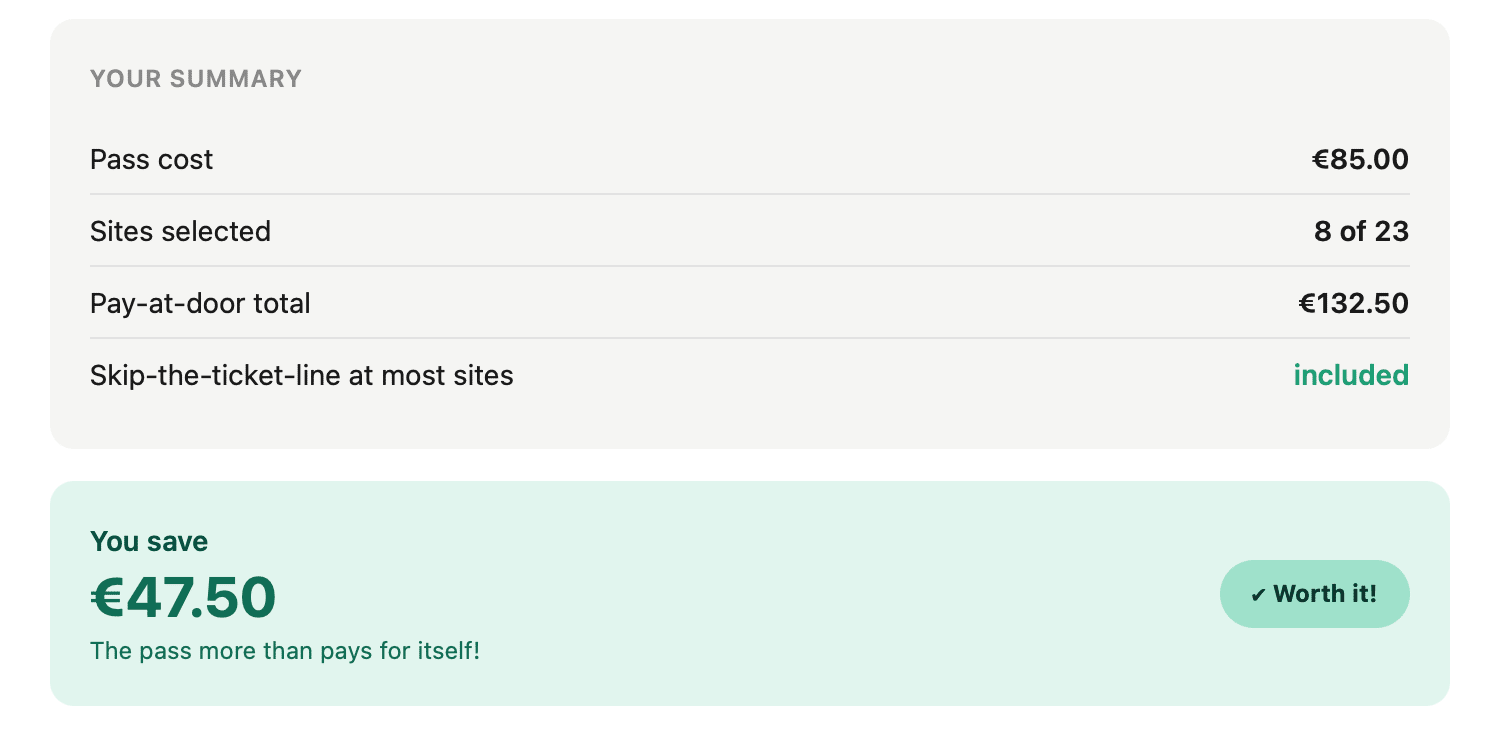The width and height of the screenshot is (1508, 730).
Task: Click the Skip-the-ticket-line at most sites text
Action: (x=302, y=376)
